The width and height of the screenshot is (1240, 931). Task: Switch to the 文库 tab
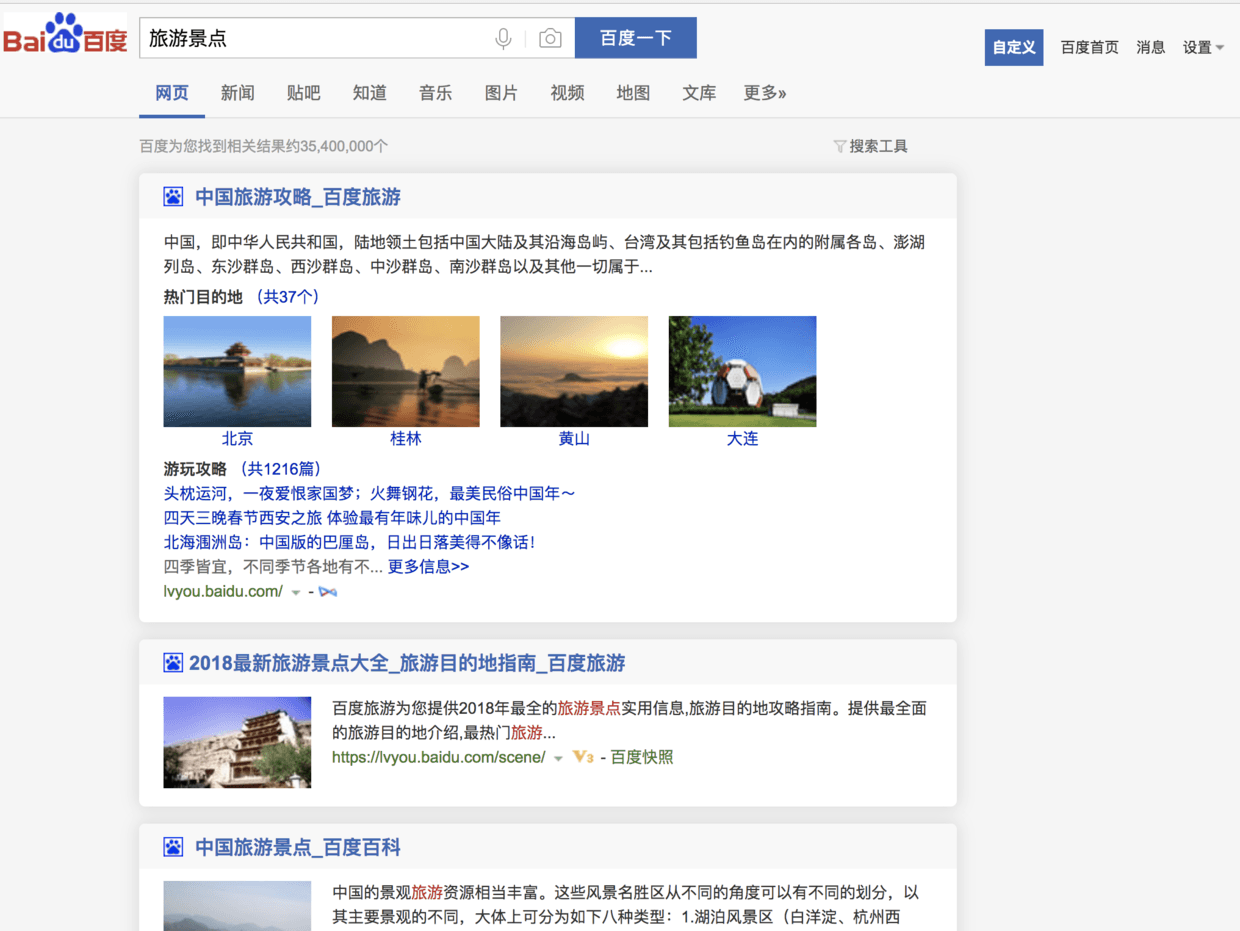[700, 93]
